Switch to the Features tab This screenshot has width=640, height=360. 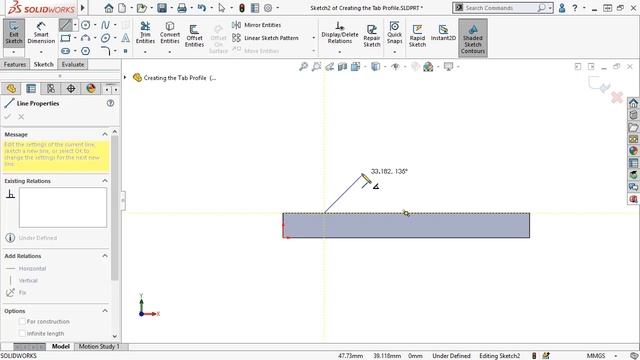15,64
